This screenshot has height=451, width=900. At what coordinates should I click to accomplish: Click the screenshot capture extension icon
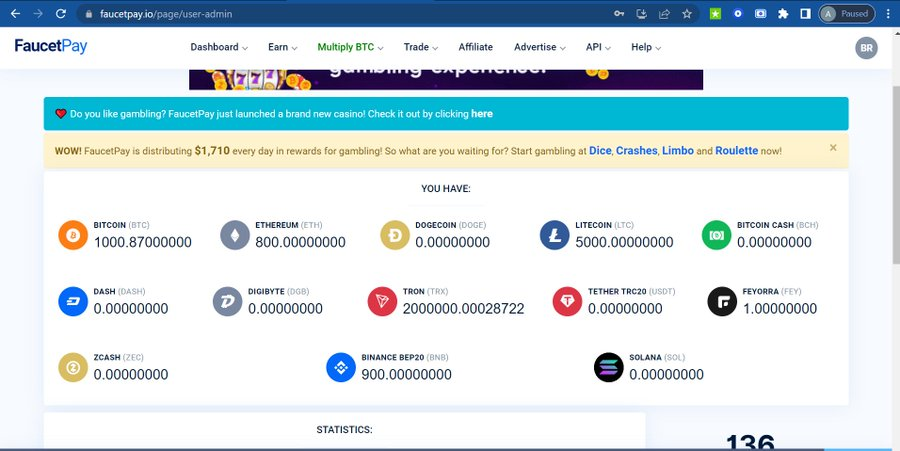point(761,14)
